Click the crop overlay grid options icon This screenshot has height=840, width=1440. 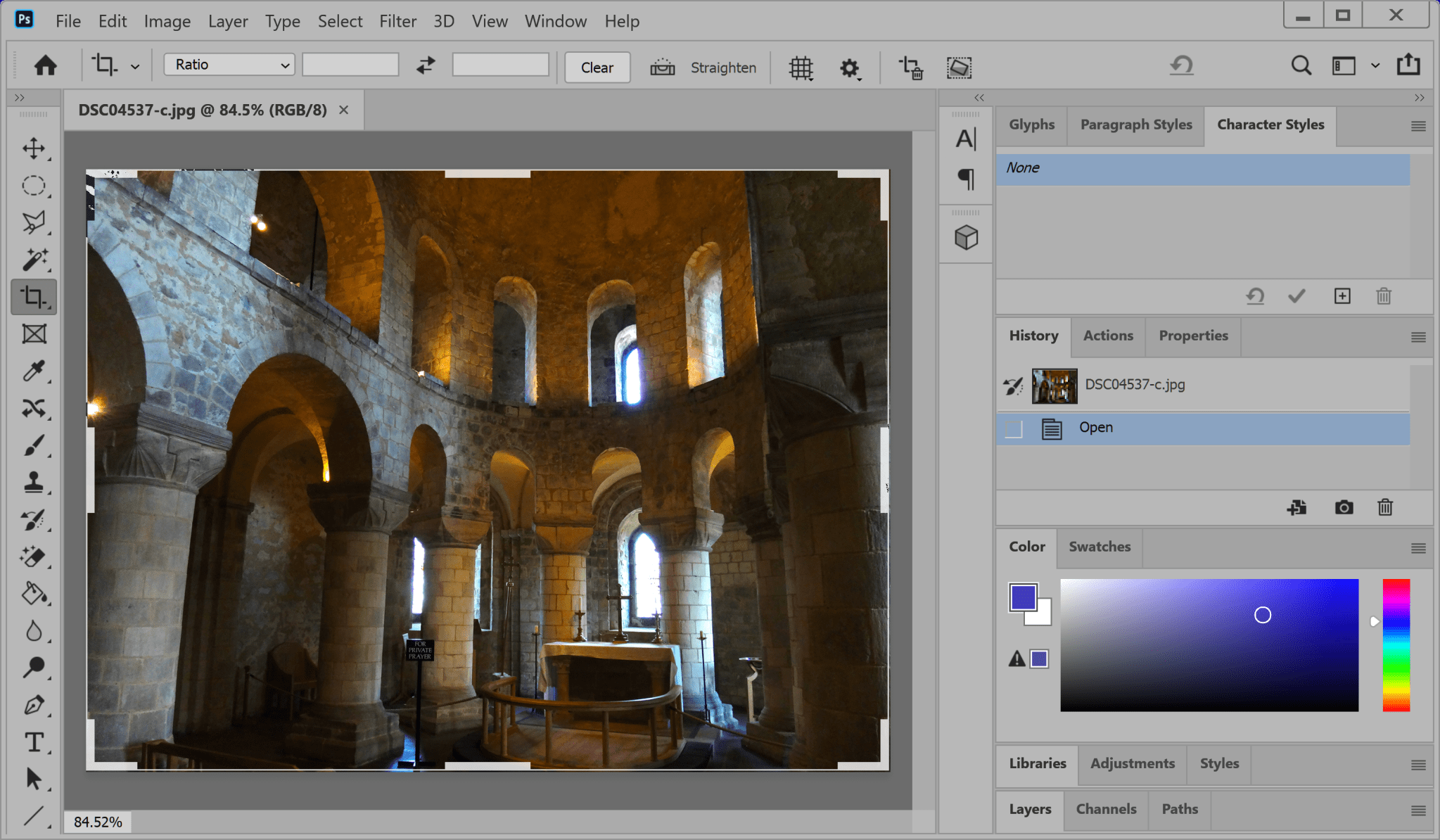pyautogui.click(x=801, y=68)
